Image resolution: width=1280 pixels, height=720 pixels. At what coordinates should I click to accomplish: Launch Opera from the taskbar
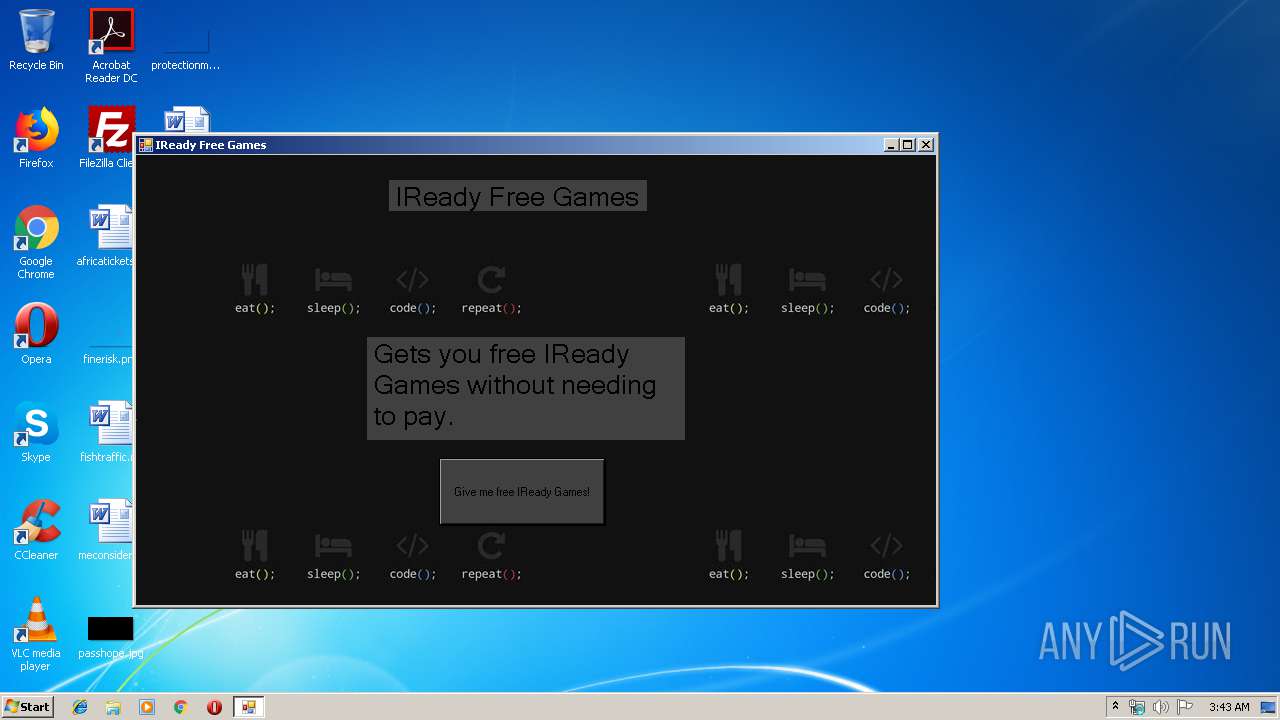(x=214, y=707)
